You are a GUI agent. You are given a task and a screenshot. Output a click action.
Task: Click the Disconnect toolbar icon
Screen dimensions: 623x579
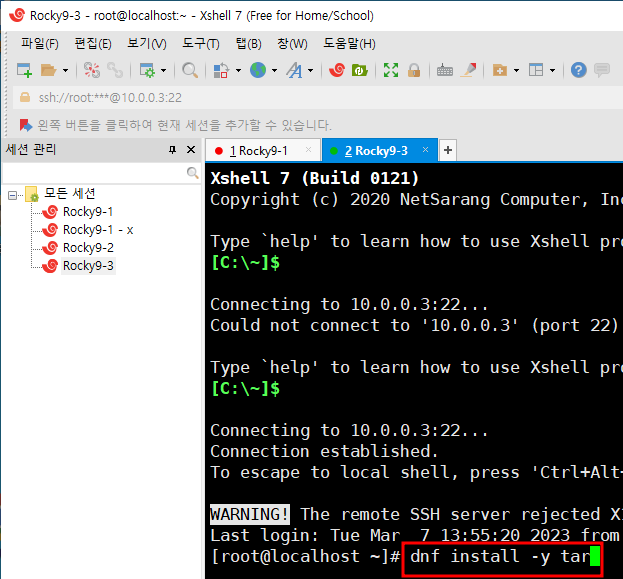pos(92,70)
